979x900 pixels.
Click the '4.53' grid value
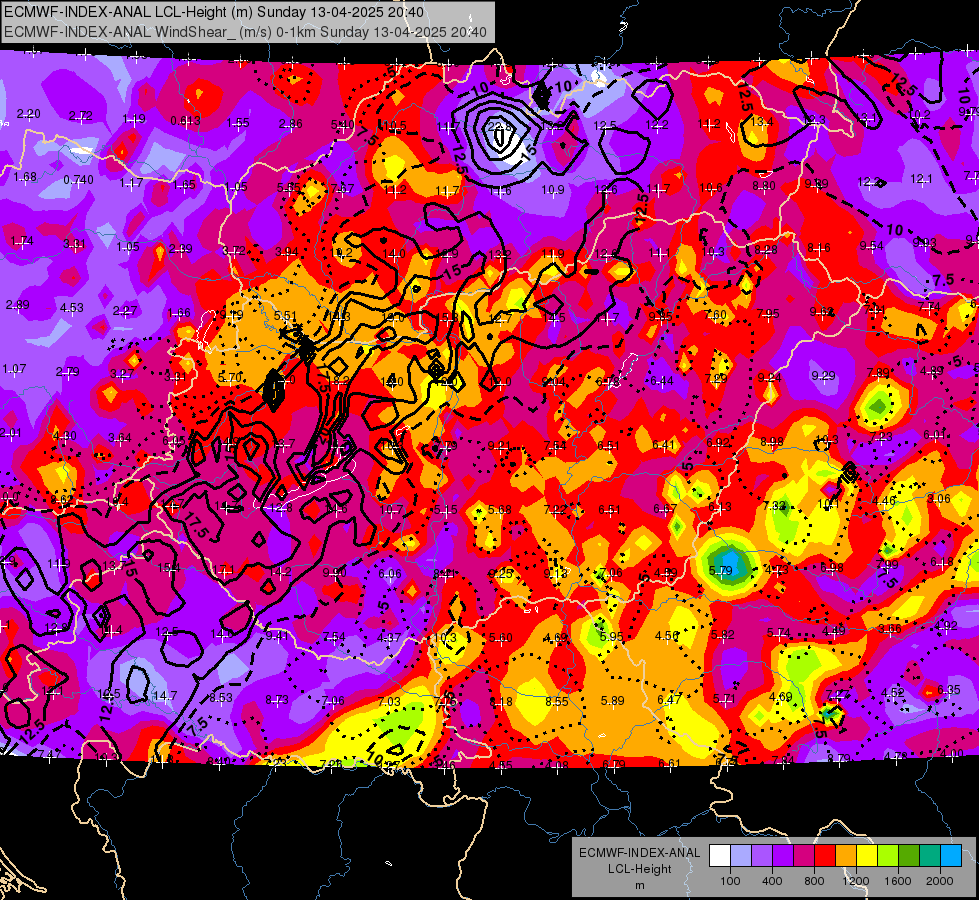[72, 307]
